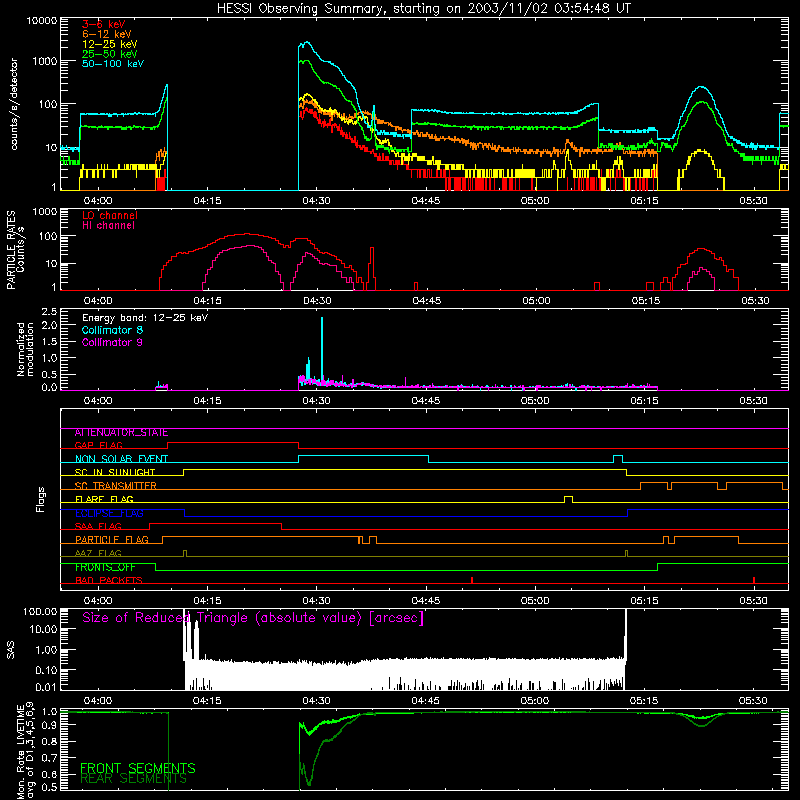Select the '6-12 keV' legend label
The width and height of the screenshot is (800, 800).
[107, 34]
